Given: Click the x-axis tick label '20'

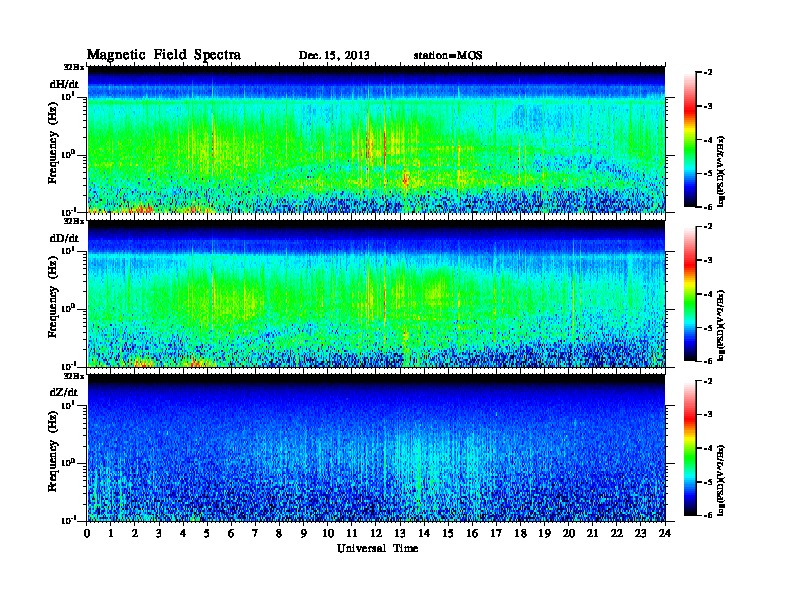Looking at the screenshot, I should (568, 533).
